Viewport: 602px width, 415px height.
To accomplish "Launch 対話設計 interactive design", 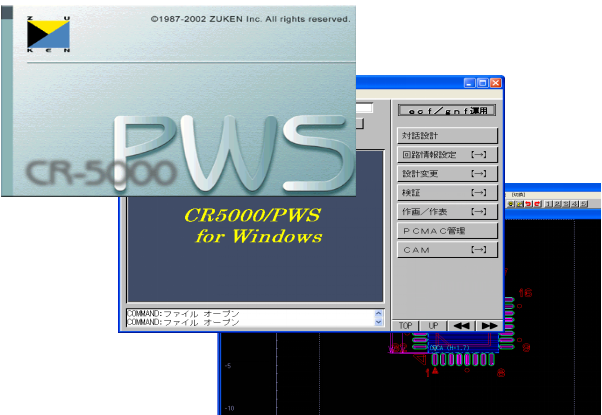I will tap(447, 135).
